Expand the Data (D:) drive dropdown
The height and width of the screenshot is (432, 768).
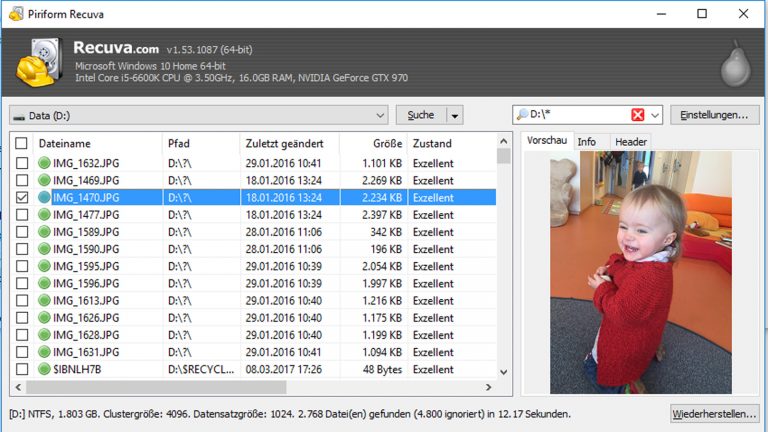[x=380, y=115]
